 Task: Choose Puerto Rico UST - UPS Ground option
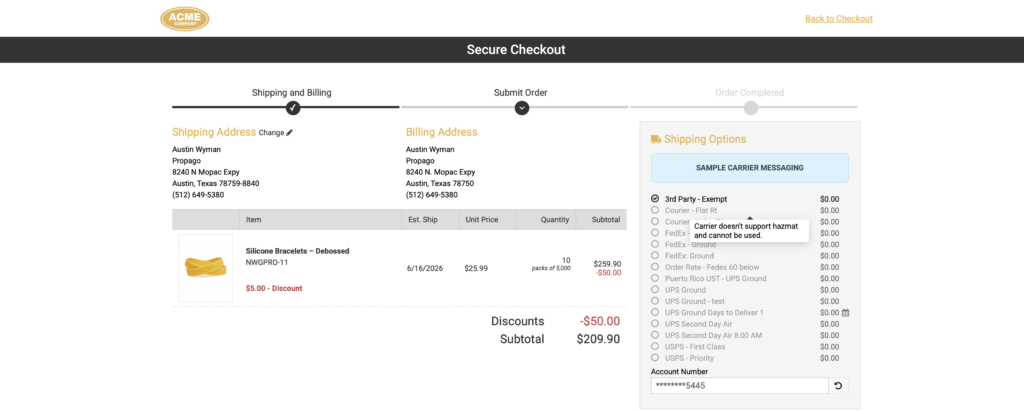tap(655, 278)
